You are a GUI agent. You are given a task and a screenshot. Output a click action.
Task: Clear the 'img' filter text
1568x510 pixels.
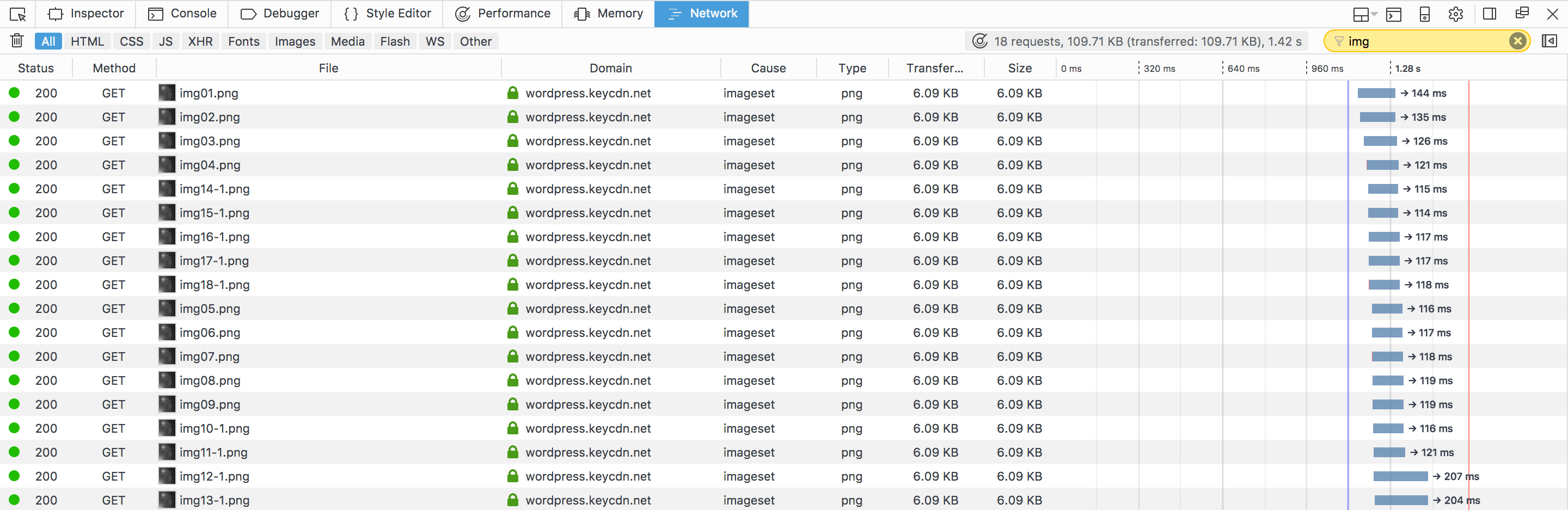(1517, 41)
